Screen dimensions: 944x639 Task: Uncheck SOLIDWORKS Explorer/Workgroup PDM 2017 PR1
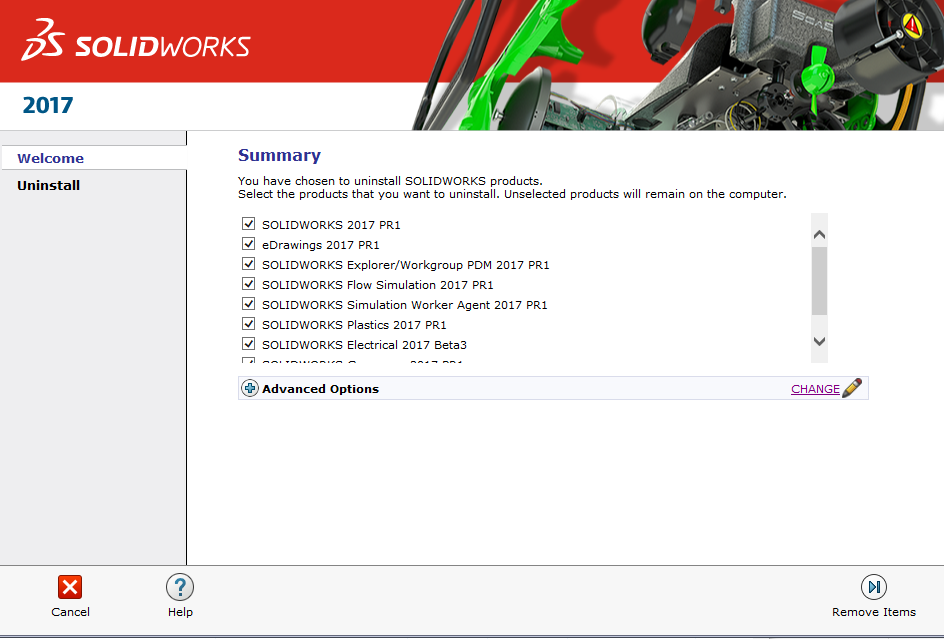click(249, 264)
